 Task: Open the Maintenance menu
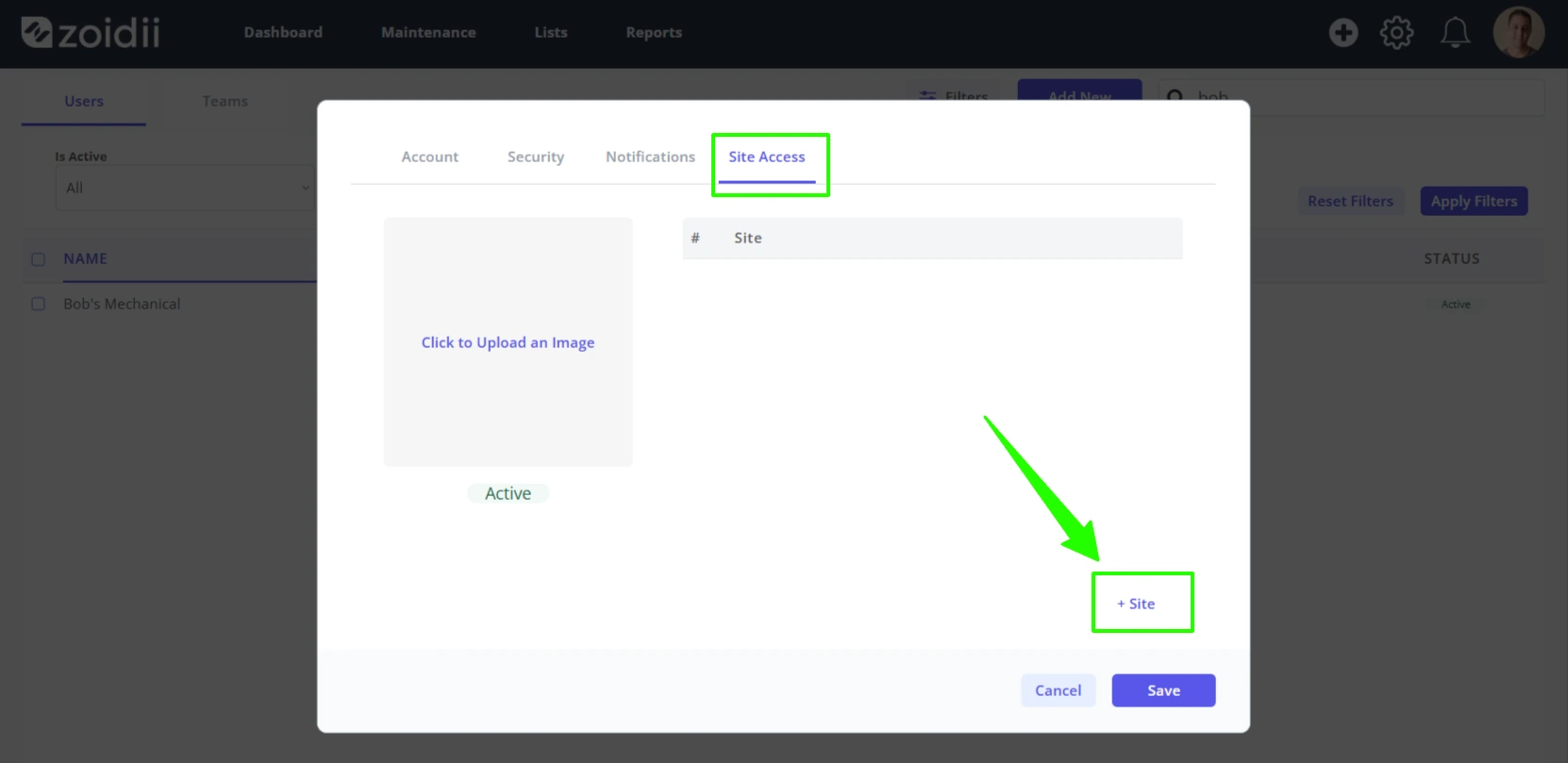coord(428,32)
